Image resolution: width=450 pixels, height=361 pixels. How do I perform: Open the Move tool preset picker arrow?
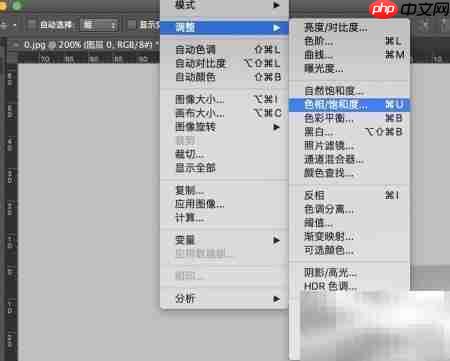pyautogui.click(x=15, y=25)
